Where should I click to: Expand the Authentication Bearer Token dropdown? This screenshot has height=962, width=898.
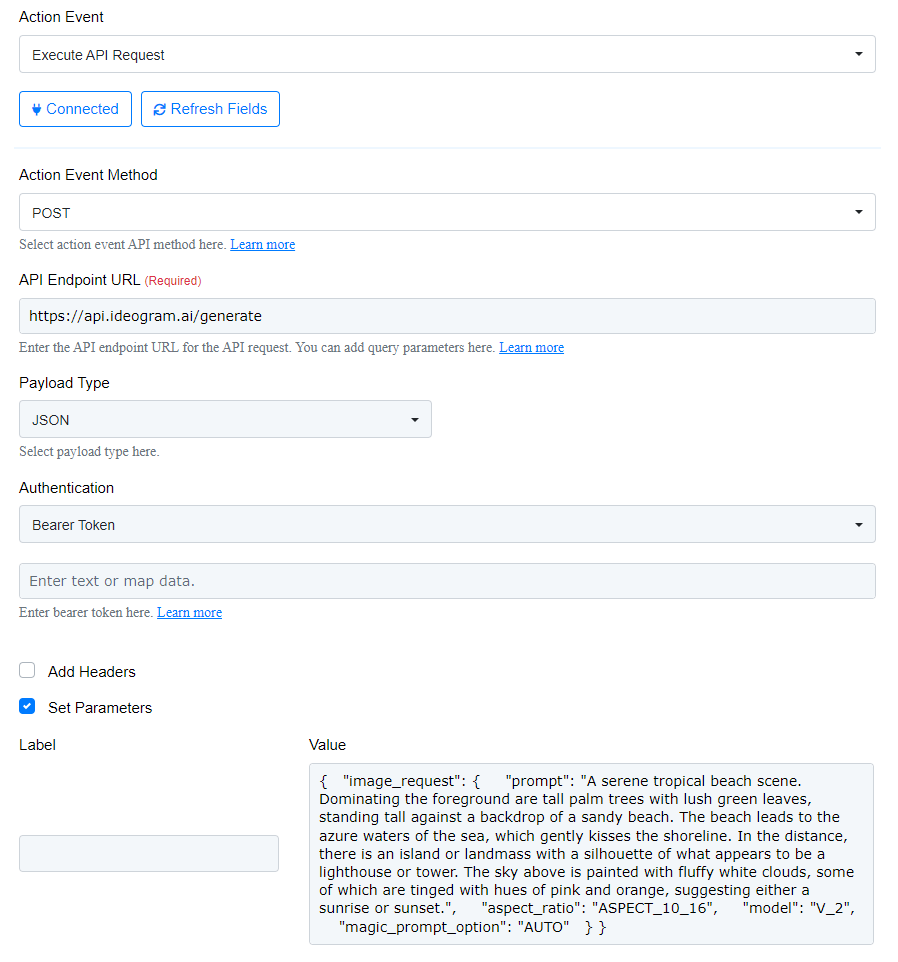(447, 525)
